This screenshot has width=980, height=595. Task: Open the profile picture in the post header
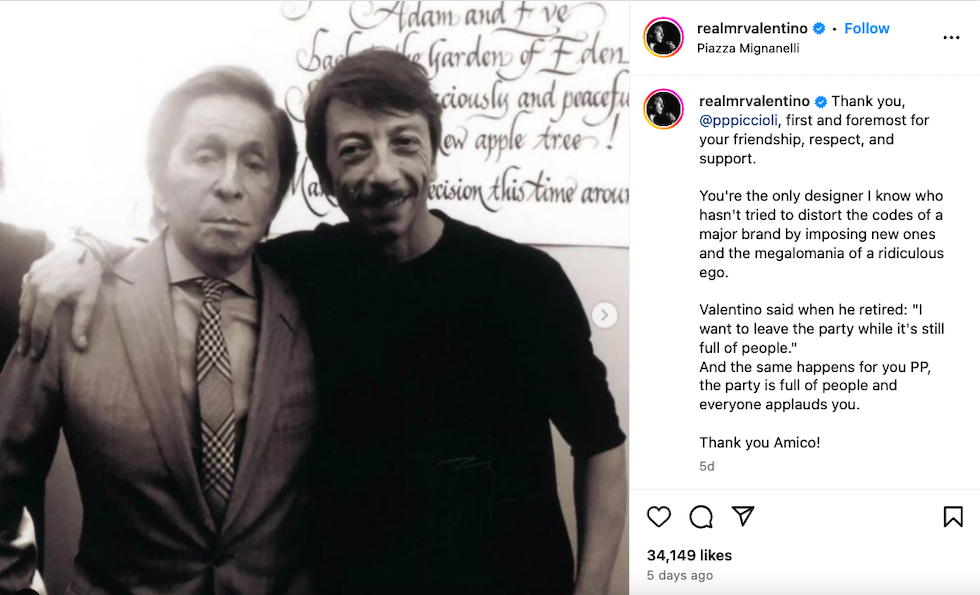pyautogui.click(x=663, y=38)
